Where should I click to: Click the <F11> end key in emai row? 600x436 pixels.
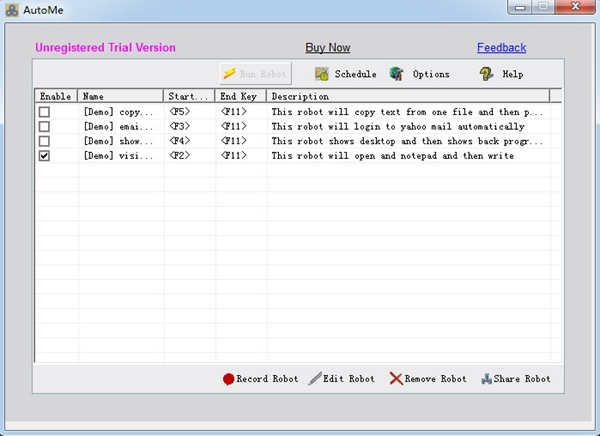pos(233,126)
